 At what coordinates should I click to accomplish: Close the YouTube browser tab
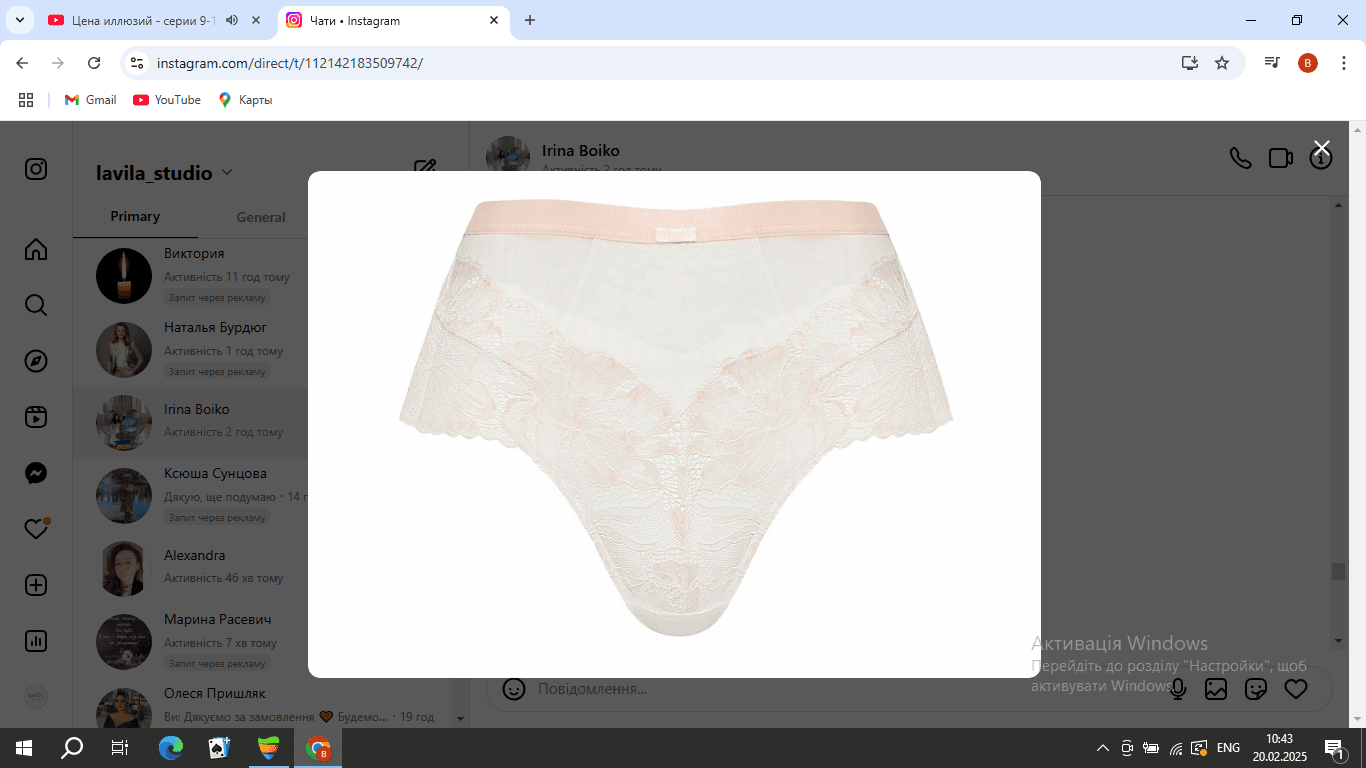(x=257, y=20)
